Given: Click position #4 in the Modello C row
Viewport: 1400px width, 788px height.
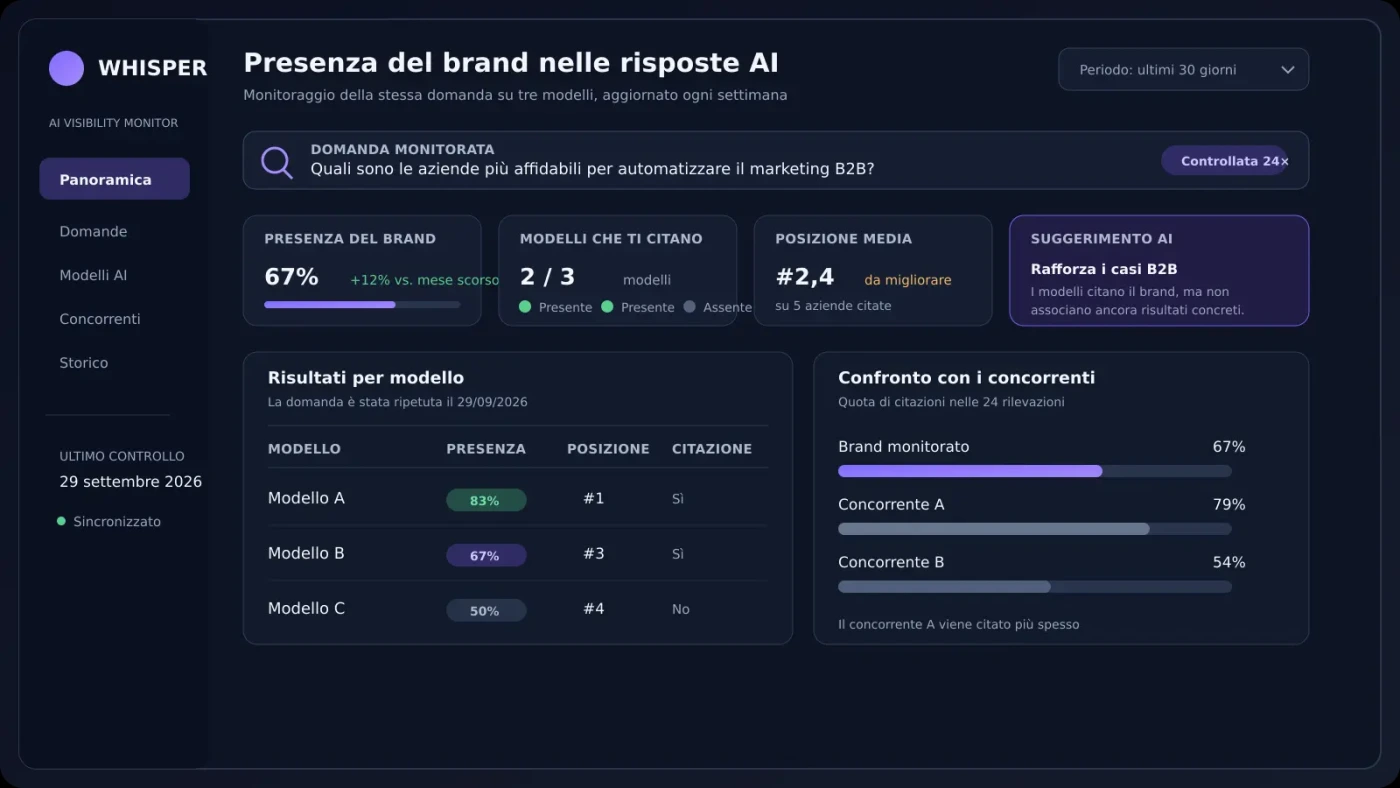Looking at the screenshot, I should coord(594,608).
